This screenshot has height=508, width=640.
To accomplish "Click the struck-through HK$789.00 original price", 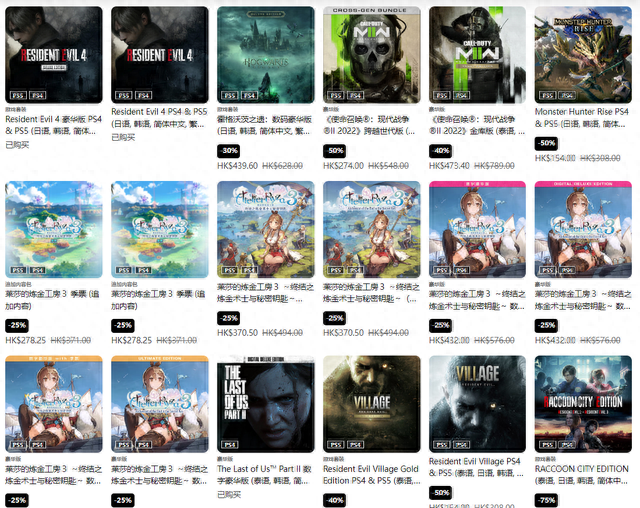I will tap(494, 166).
